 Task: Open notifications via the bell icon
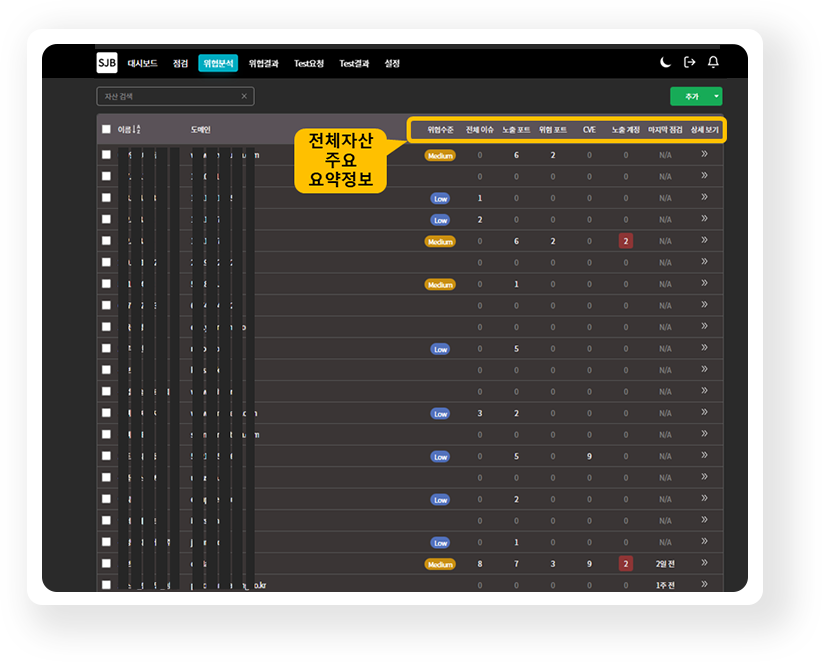tap(713, 62)
